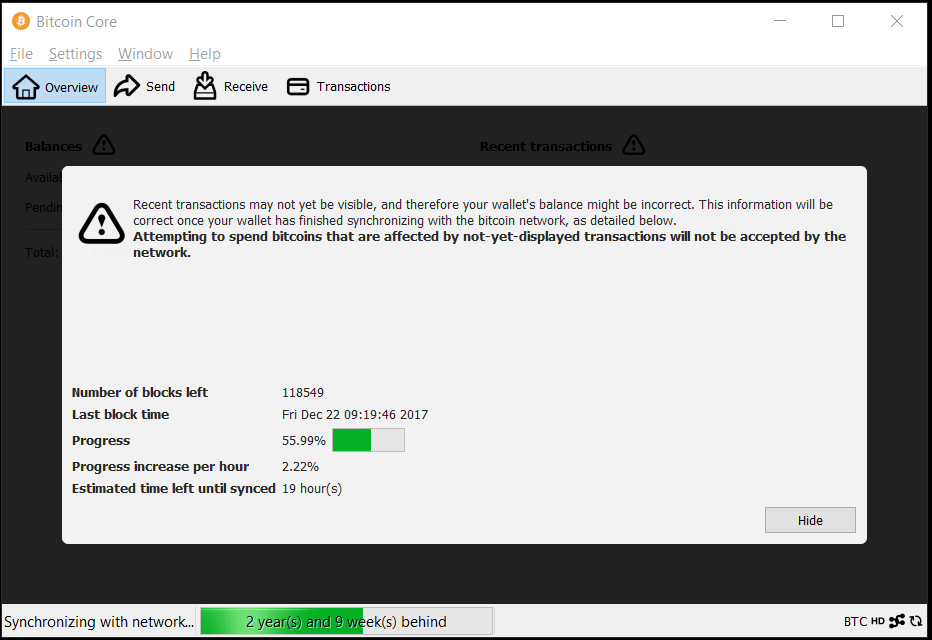Click the blocks left value 118549
Image resolution: width=932 pixels, height=640 pixels.
(303, 393)
